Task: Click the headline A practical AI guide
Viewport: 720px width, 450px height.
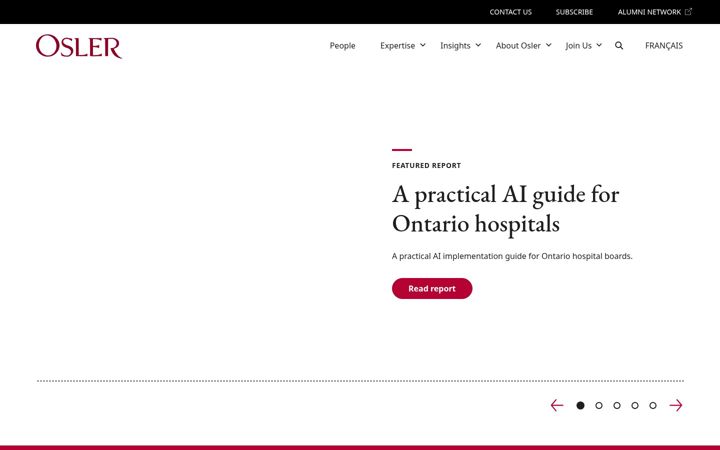Action: [x=506, y=209]
